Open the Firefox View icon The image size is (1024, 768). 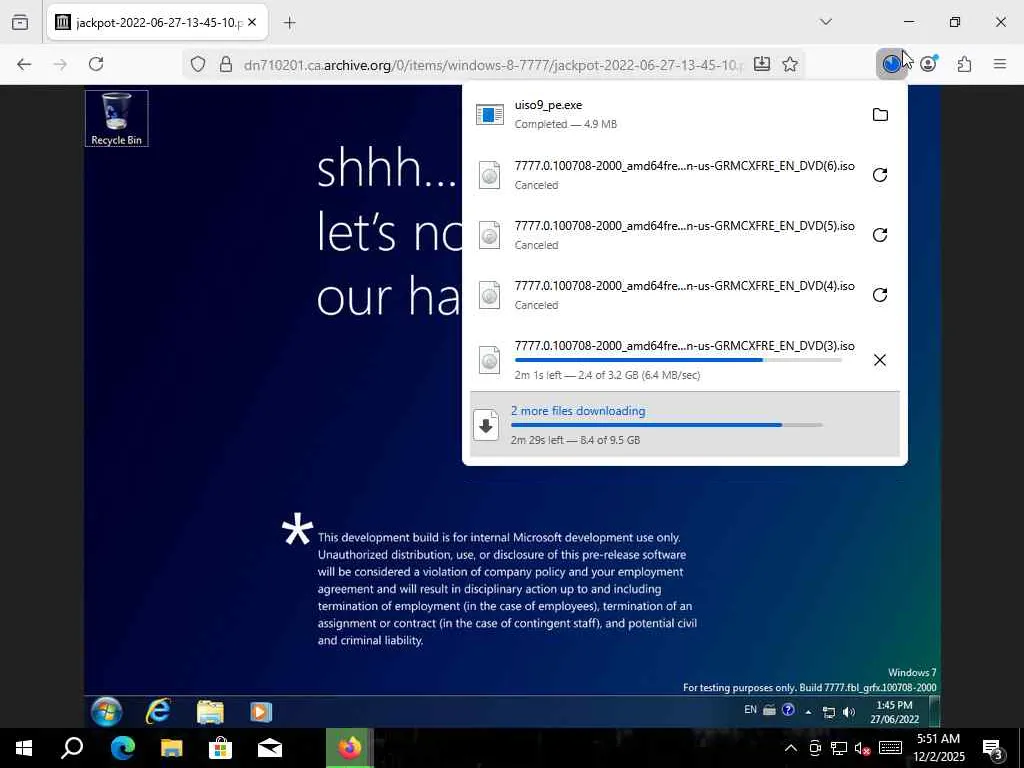point(20,22)
